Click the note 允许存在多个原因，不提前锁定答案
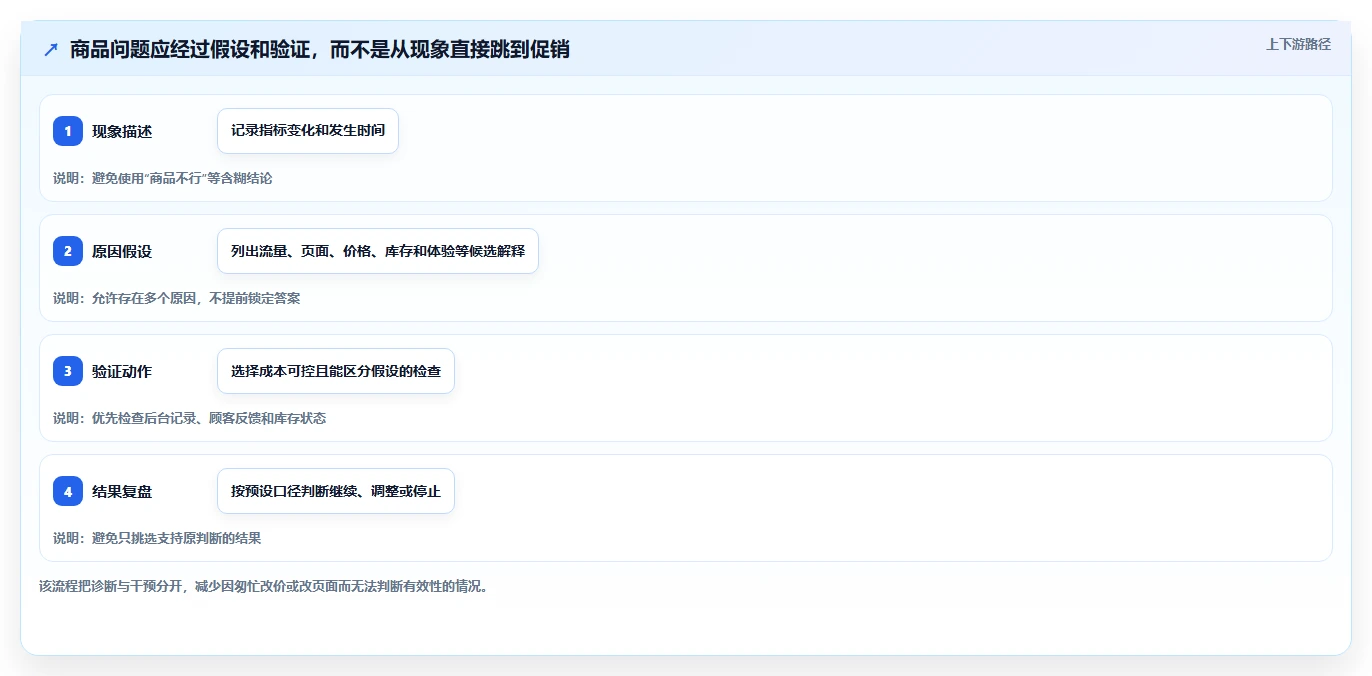The image size is (1372, 676). pos(176,298)
